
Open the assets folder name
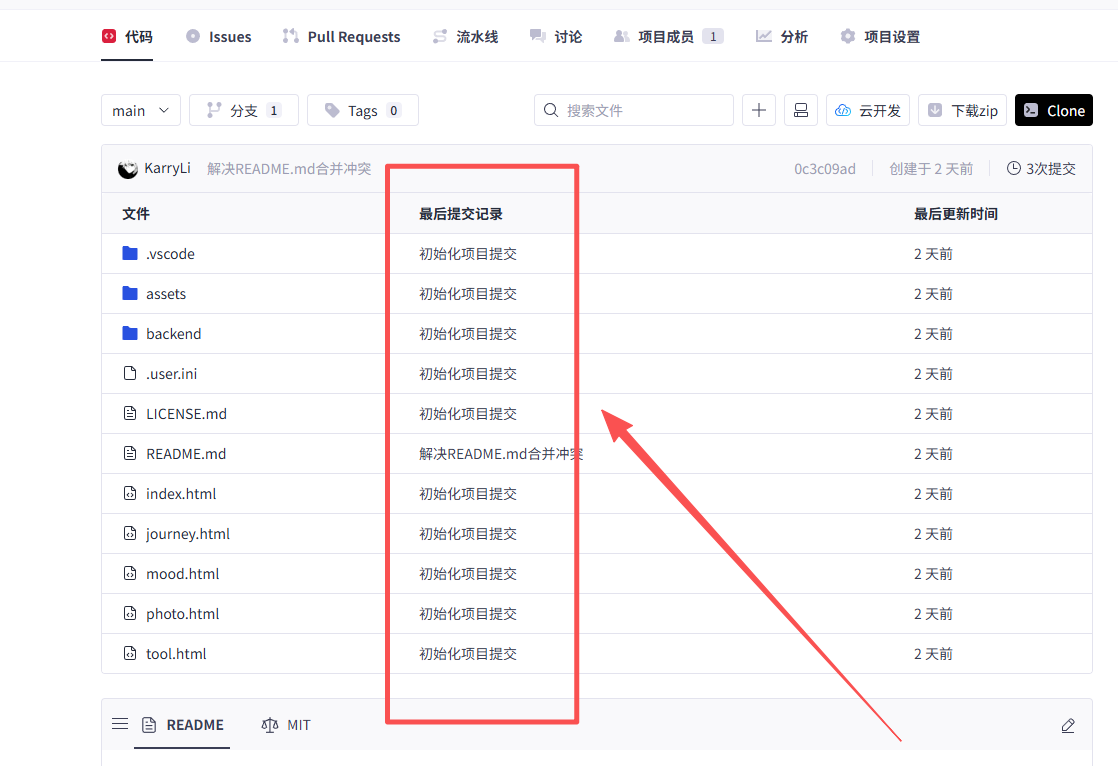(166, 294)
